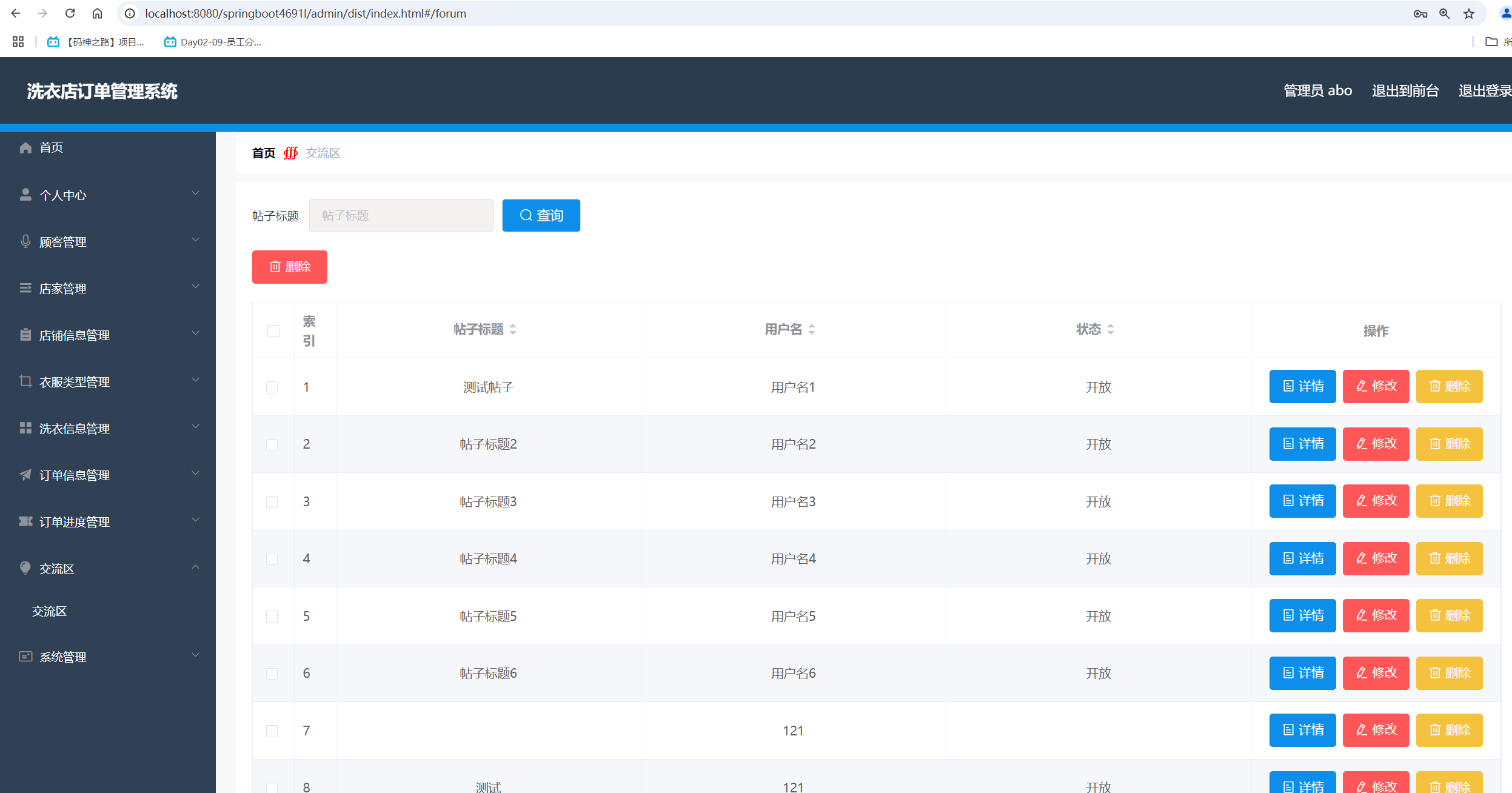
Task: Select the checkbox for 帖子标题4 row
Action: coord(272,559)
